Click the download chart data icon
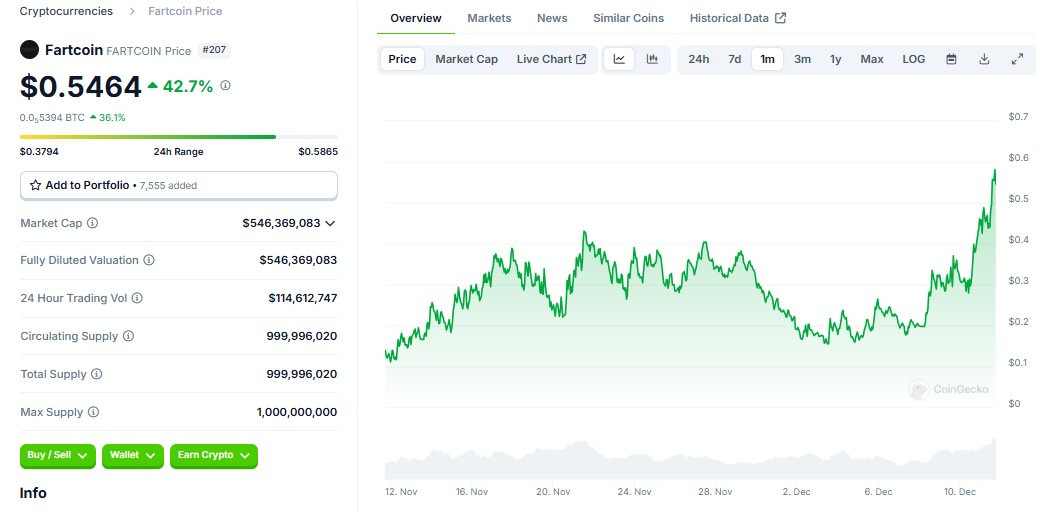This screenshot has width=1046, height=512. point(984,59)
